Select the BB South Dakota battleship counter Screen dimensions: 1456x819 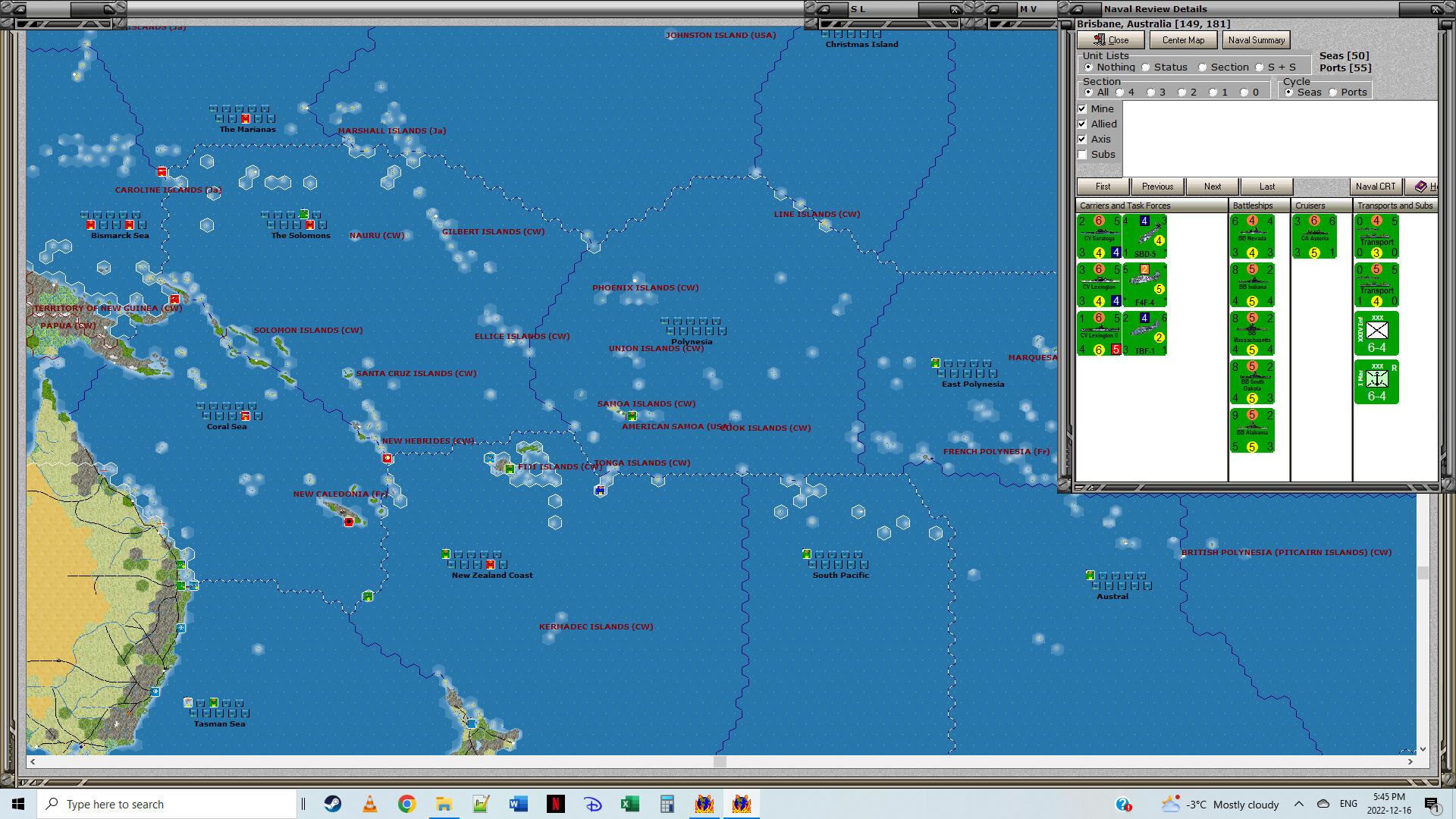(1252, 382)
